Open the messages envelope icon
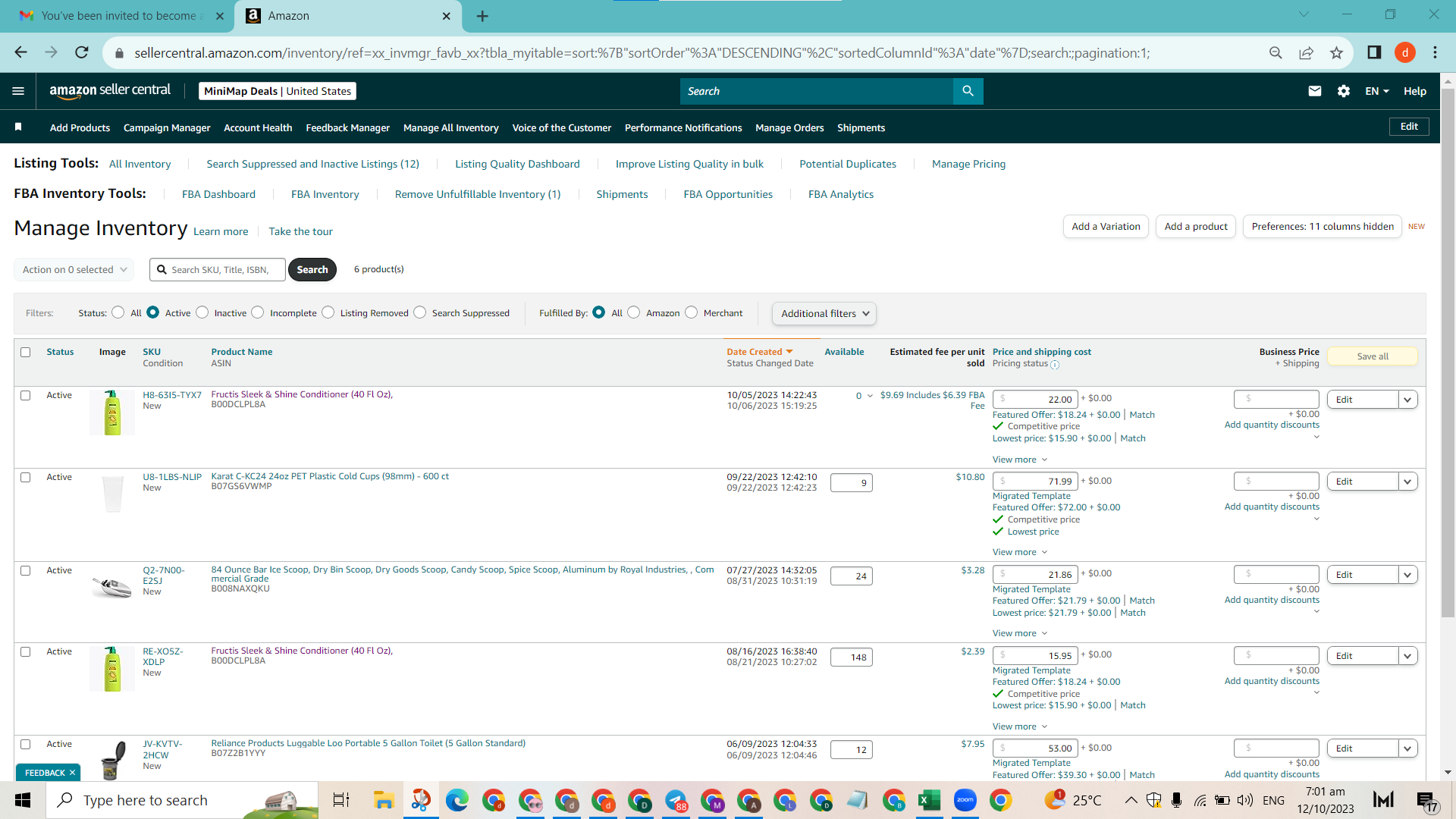 (1315, 91)
